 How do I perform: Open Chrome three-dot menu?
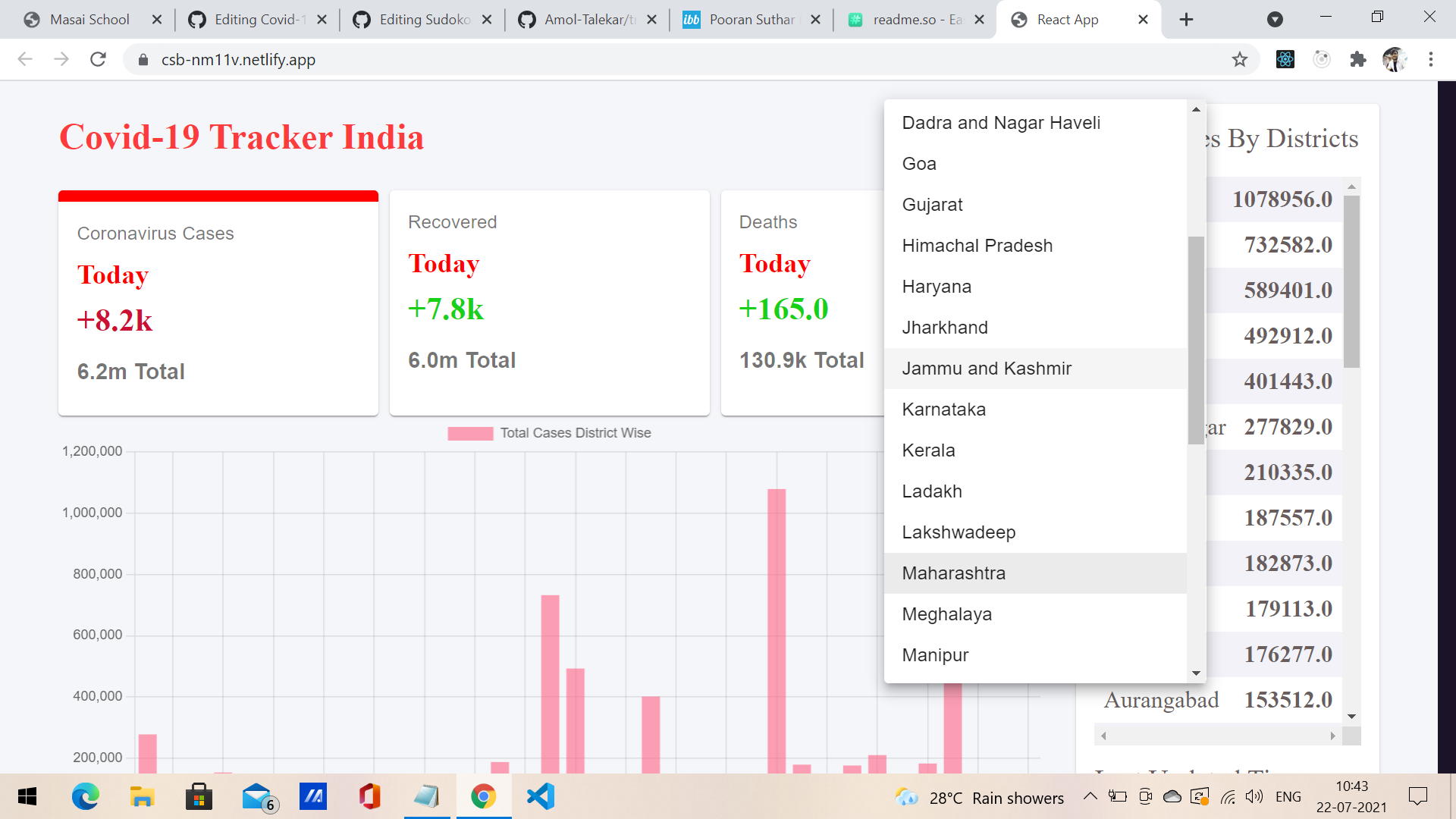(x=1431, y=59)
